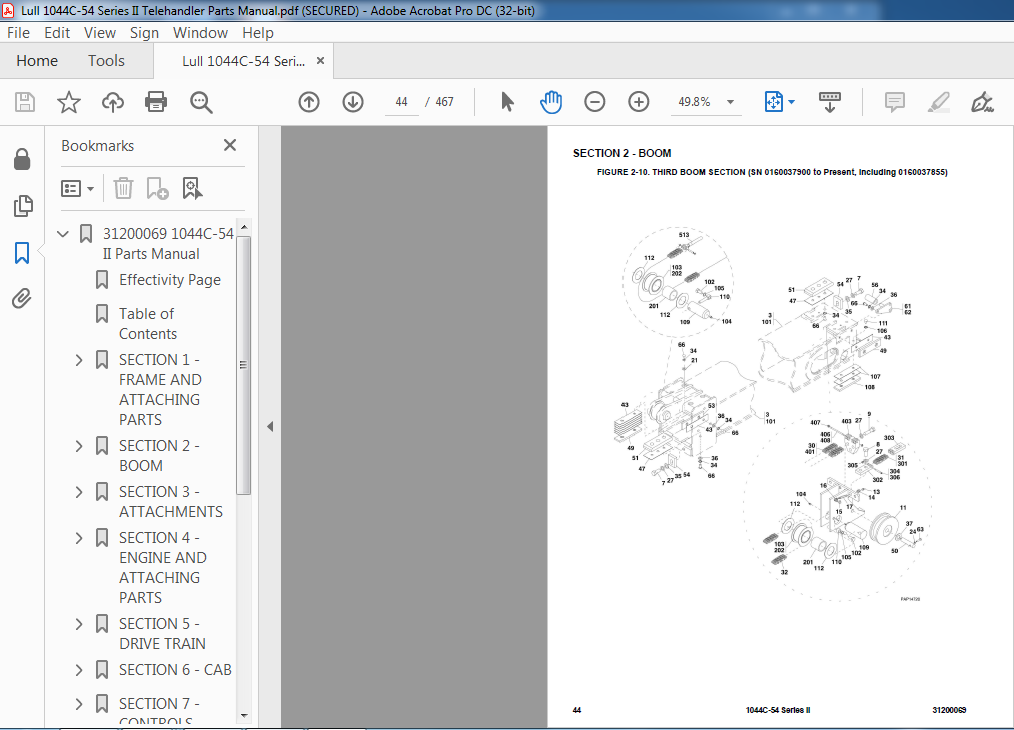Open the Window menu

click(x=200, y=33)
